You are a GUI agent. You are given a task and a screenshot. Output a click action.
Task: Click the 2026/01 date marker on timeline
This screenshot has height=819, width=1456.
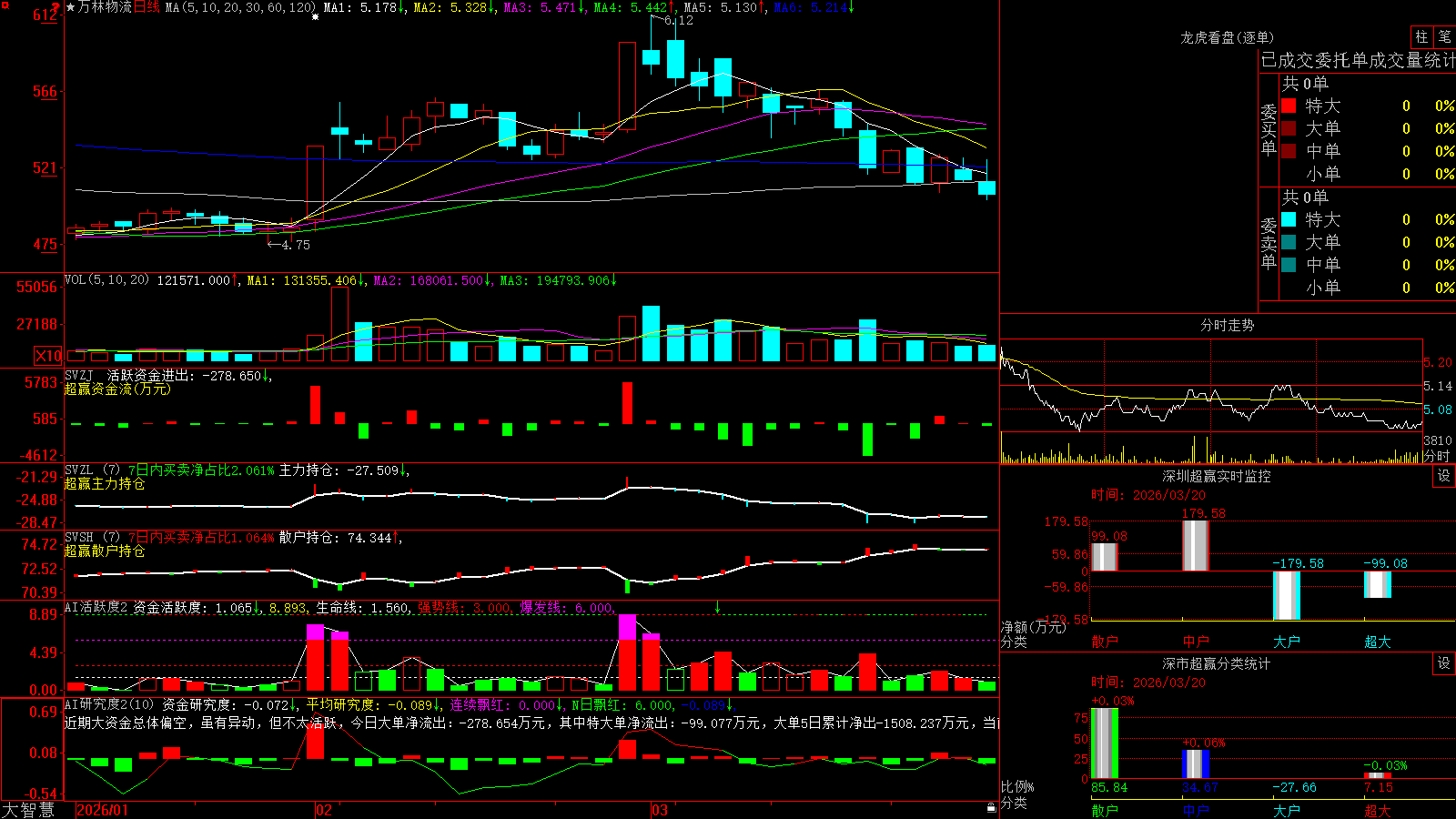coord(103,810)
